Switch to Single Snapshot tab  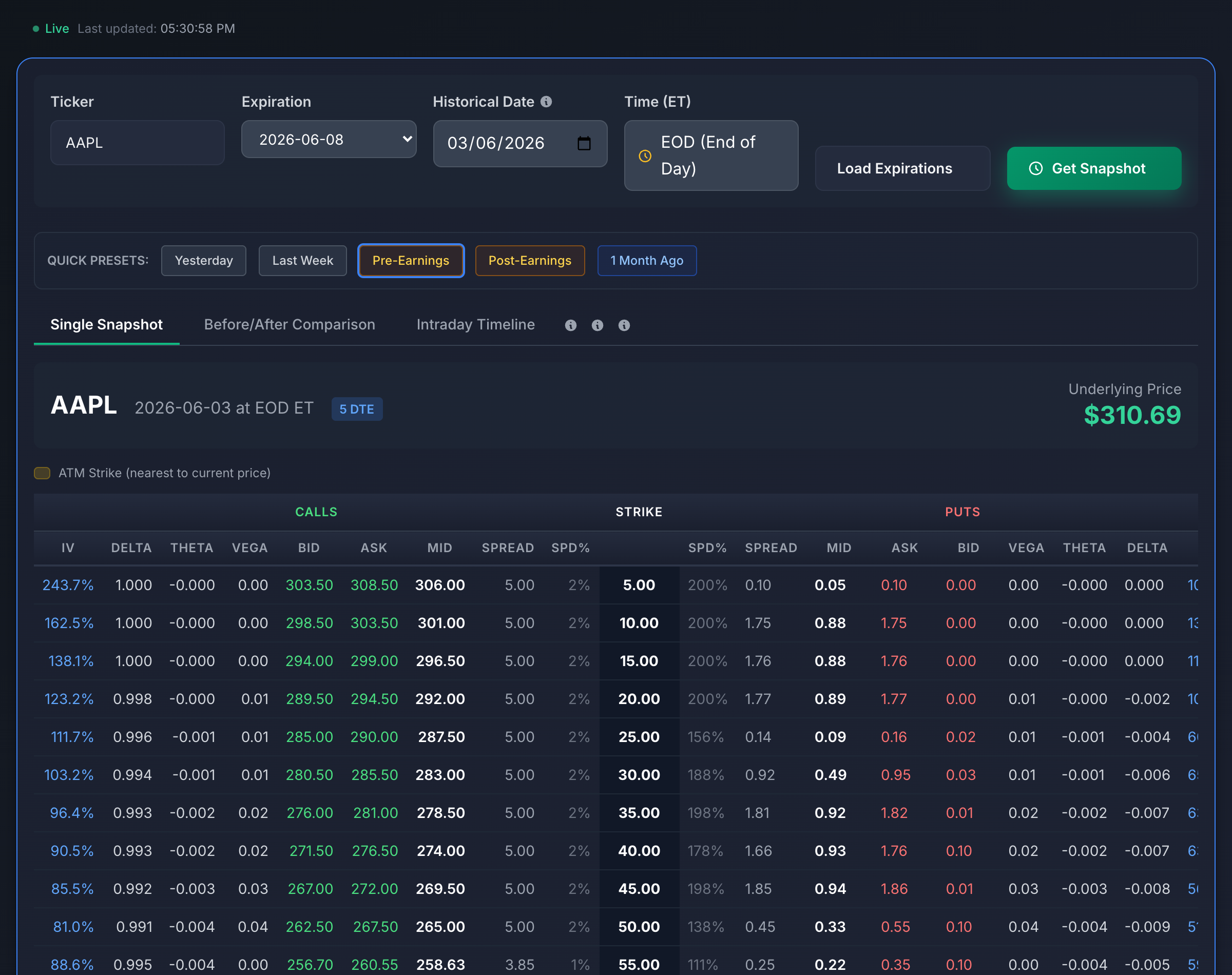[x=107, y=325]
